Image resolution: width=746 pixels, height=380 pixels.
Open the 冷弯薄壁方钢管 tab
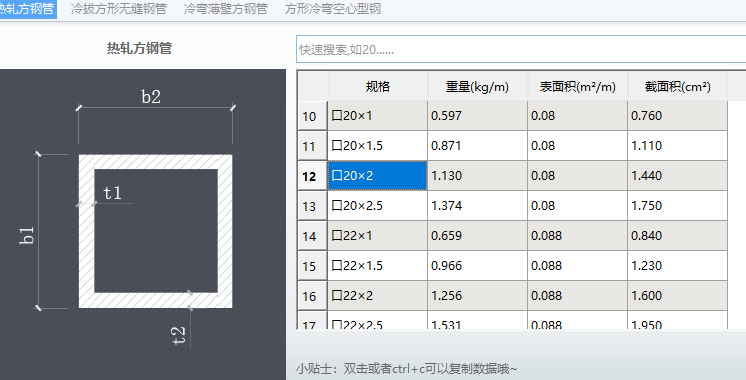point(226,9)
